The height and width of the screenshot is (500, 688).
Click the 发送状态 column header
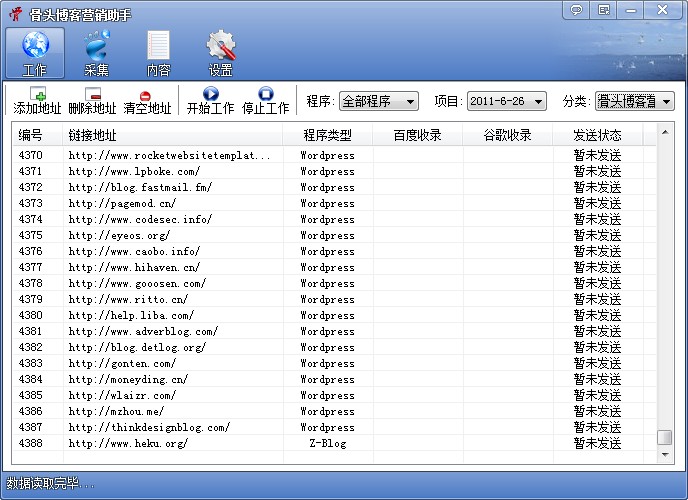pos(597,135)
